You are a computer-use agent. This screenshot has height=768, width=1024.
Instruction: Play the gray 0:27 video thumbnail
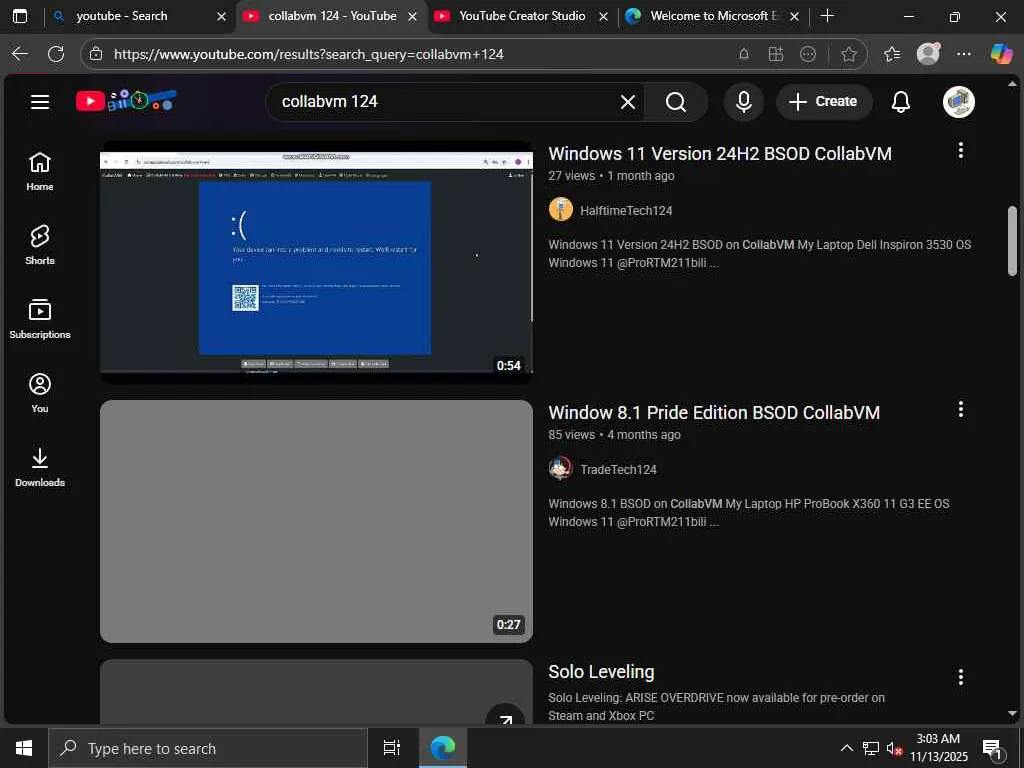click(x=316, y=521)
